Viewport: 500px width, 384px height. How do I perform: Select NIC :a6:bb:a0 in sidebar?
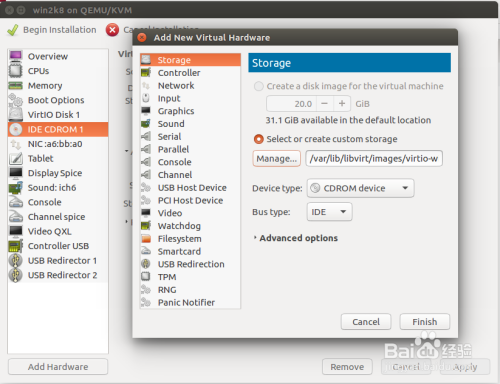tap(58, 144)
